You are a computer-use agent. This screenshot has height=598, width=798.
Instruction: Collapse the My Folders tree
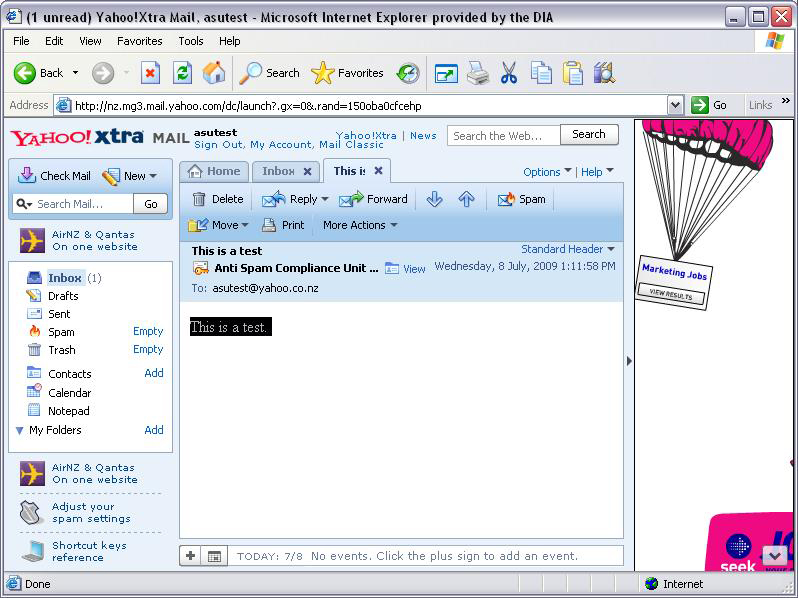coord(19,431)
